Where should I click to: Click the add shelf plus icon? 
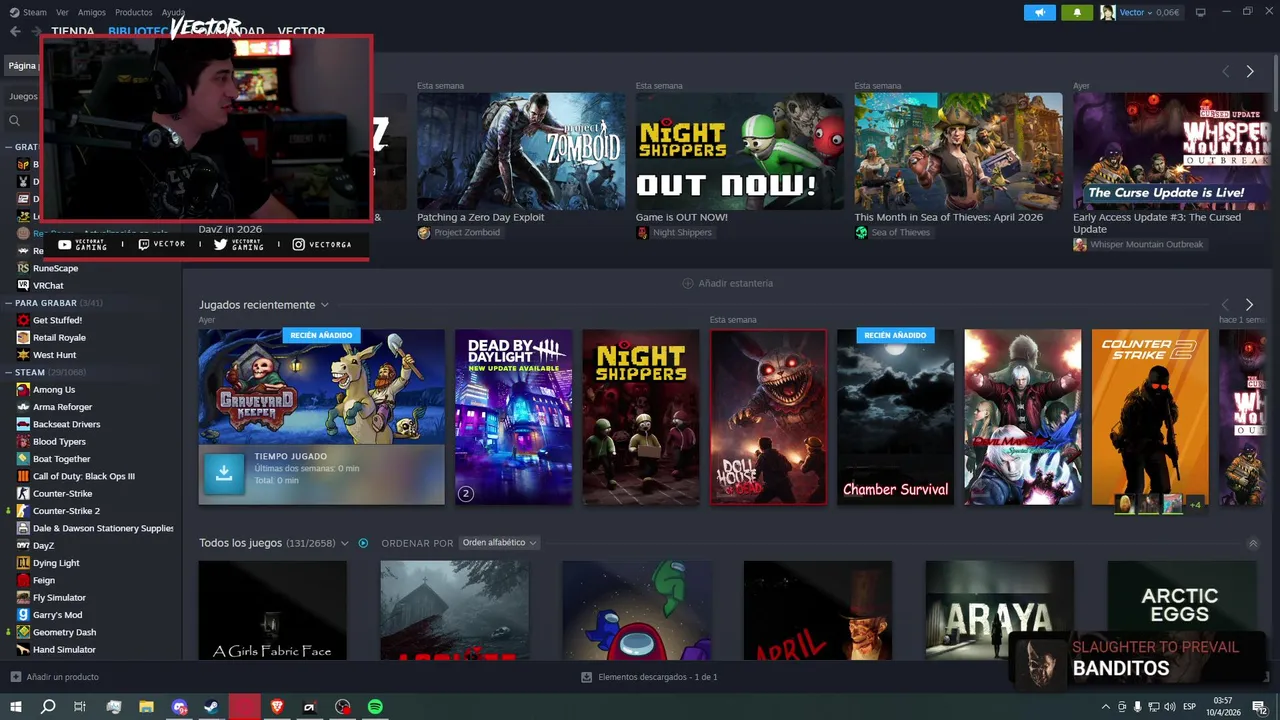point(687,283)
